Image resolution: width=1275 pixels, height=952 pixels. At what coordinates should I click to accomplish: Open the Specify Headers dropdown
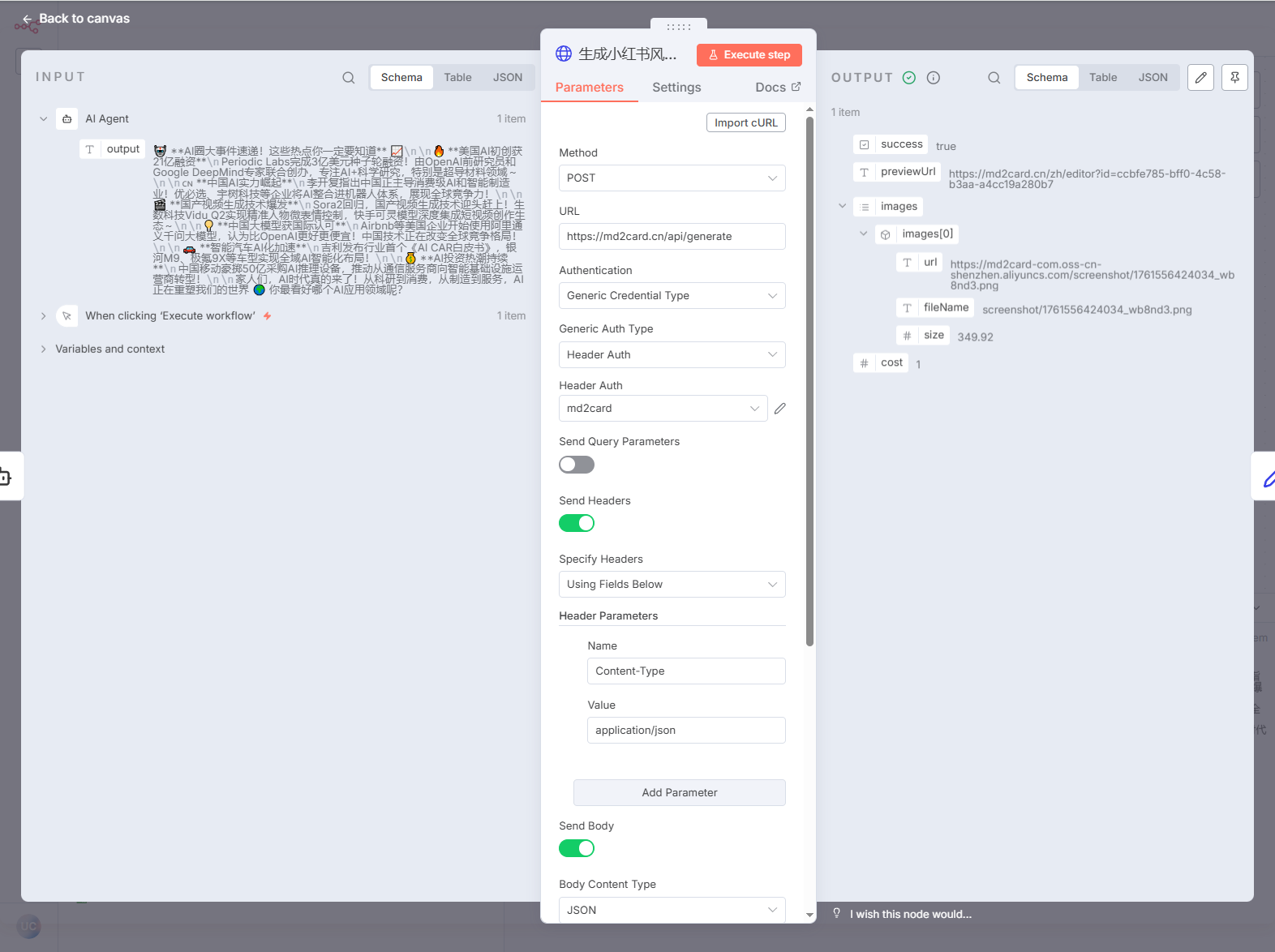point(672,585)
